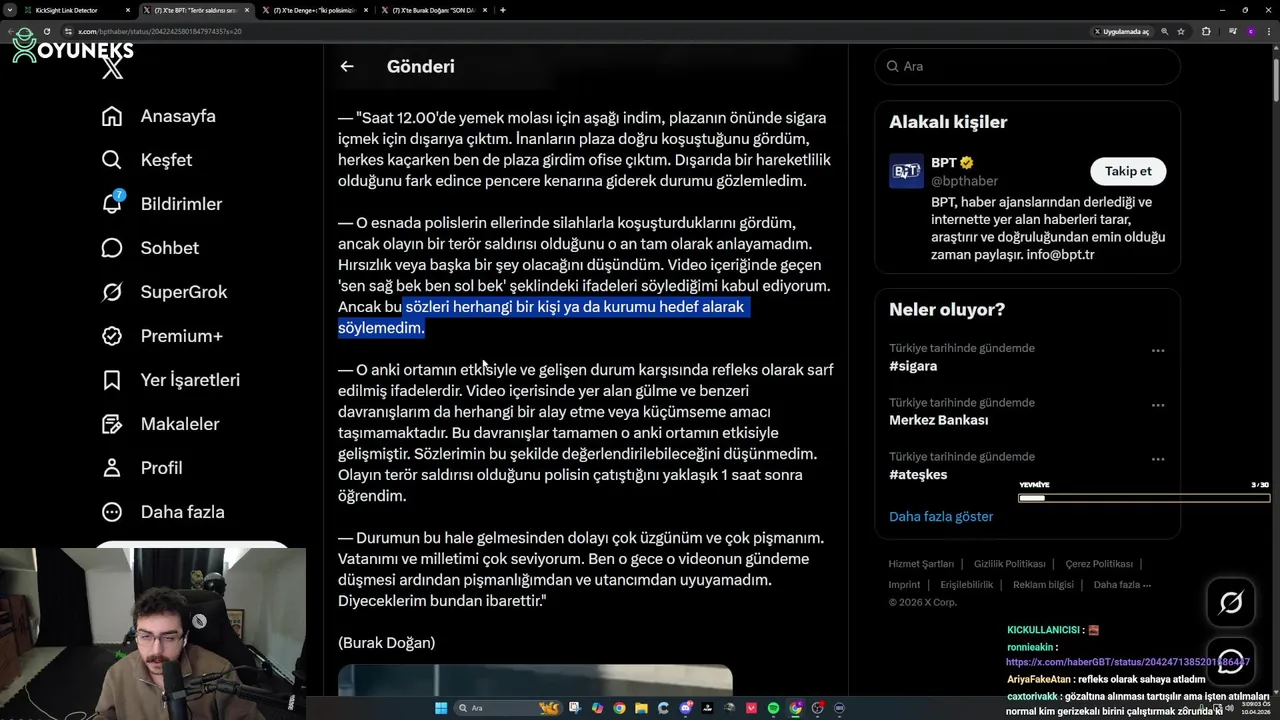Open more options for #sigara trend
The width and height of the screenshot is (1280, 720).
coord(1157,350)
